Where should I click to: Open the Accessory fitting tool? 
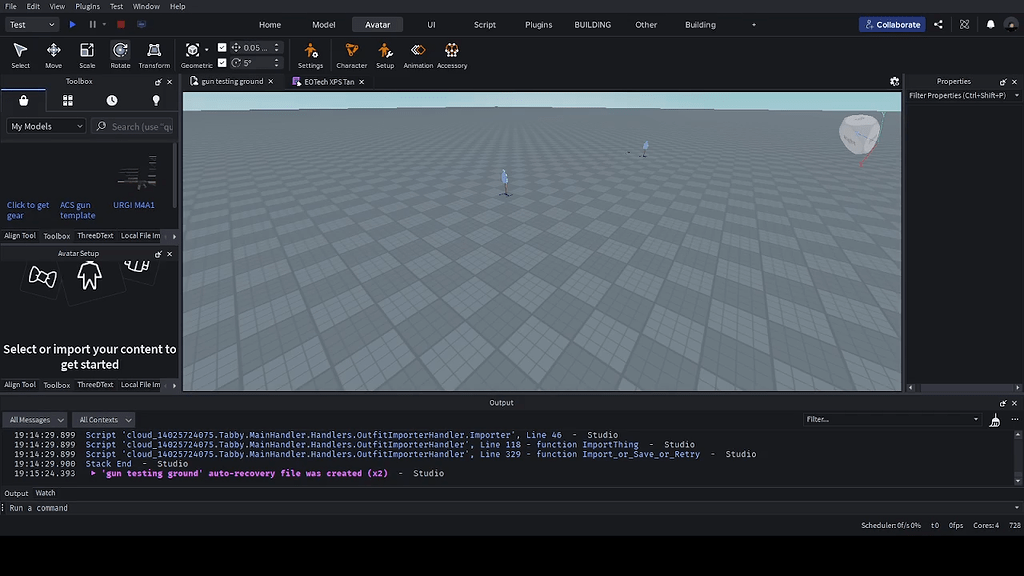tap(452, 56)
